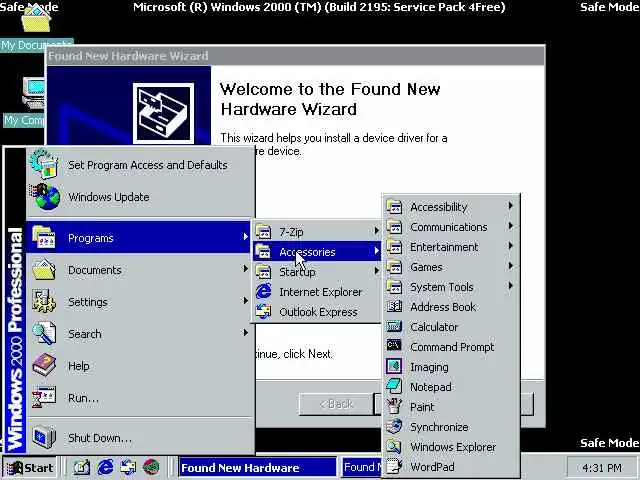
Task: Click the second Found taskbar button
Action: click(362, 467)
